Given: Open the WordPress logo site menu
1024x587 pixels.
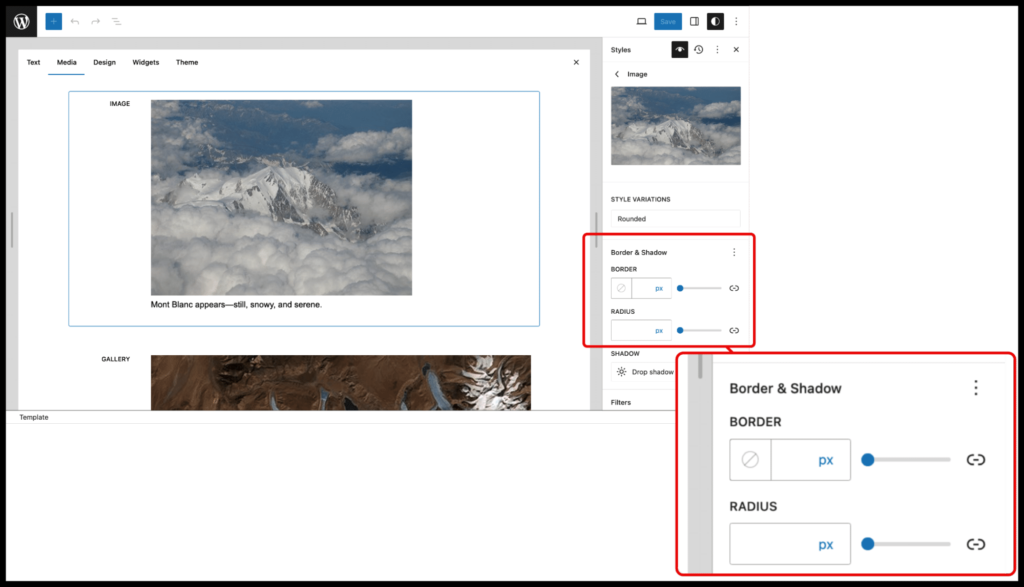Looking at the screenshot, I should click(x=22, y=21).
